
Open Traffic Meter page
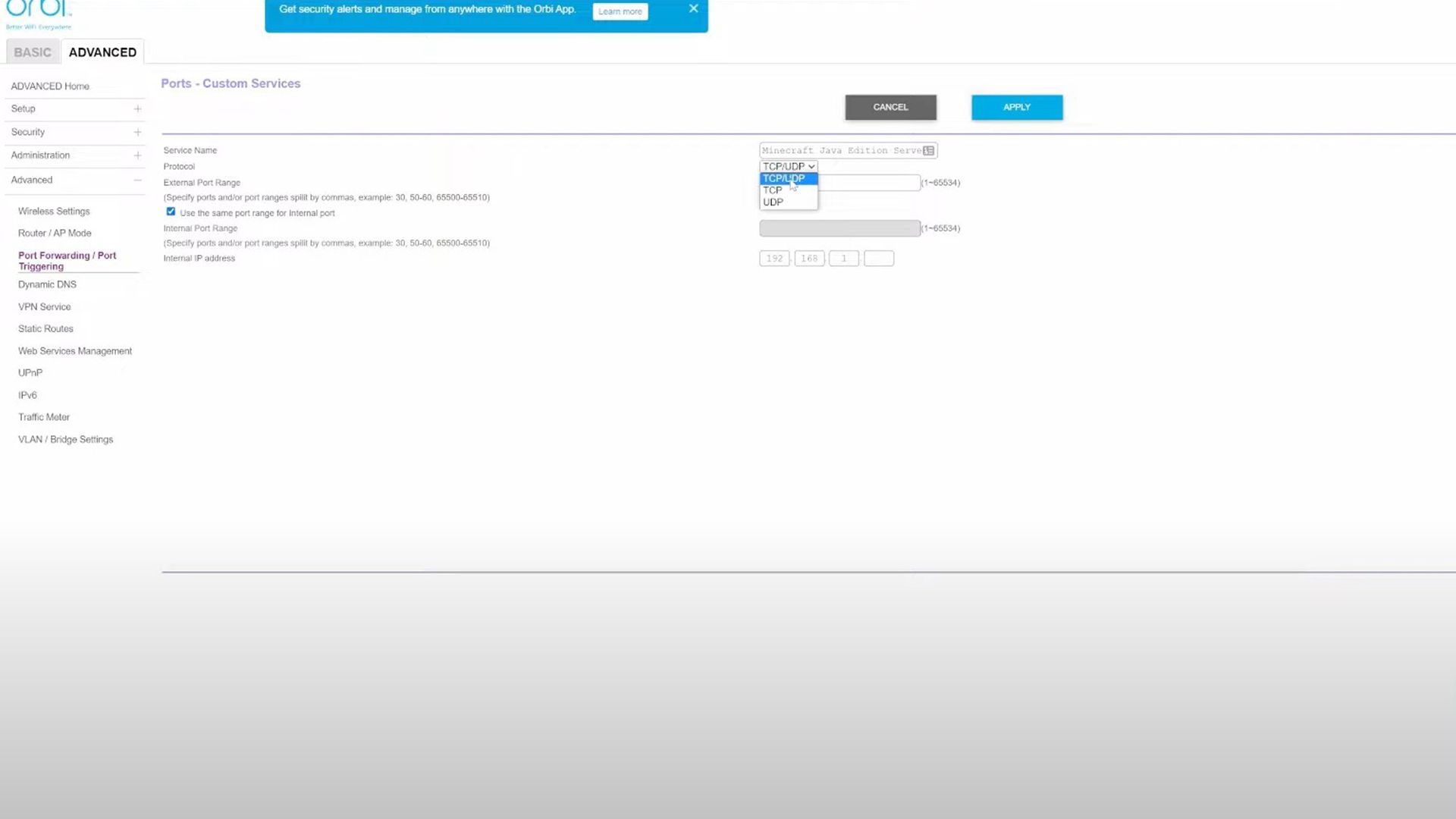click(44, 417)
